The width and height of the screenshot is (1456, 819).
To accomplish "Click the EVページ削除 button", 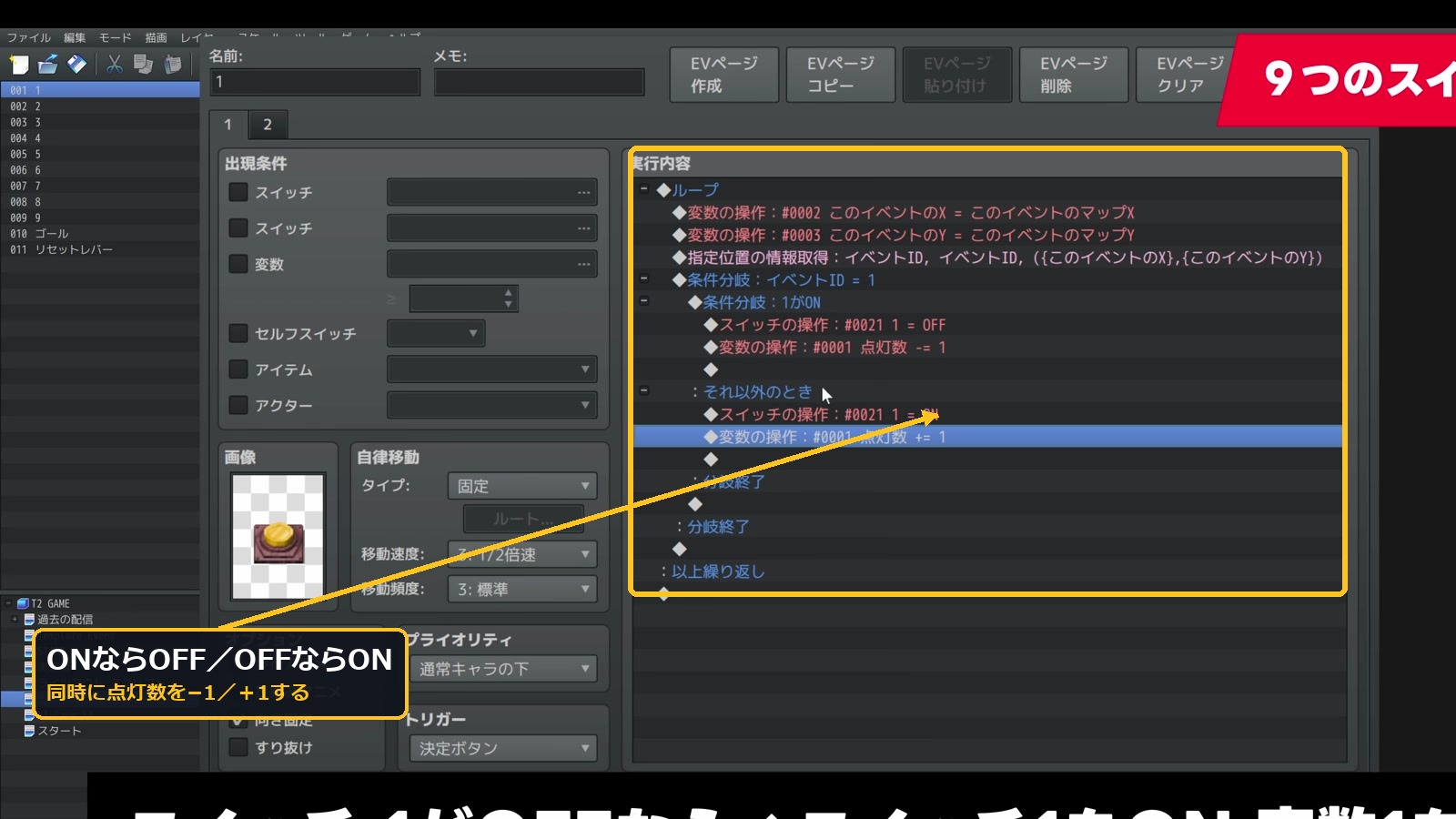I will coord(1074,75).
